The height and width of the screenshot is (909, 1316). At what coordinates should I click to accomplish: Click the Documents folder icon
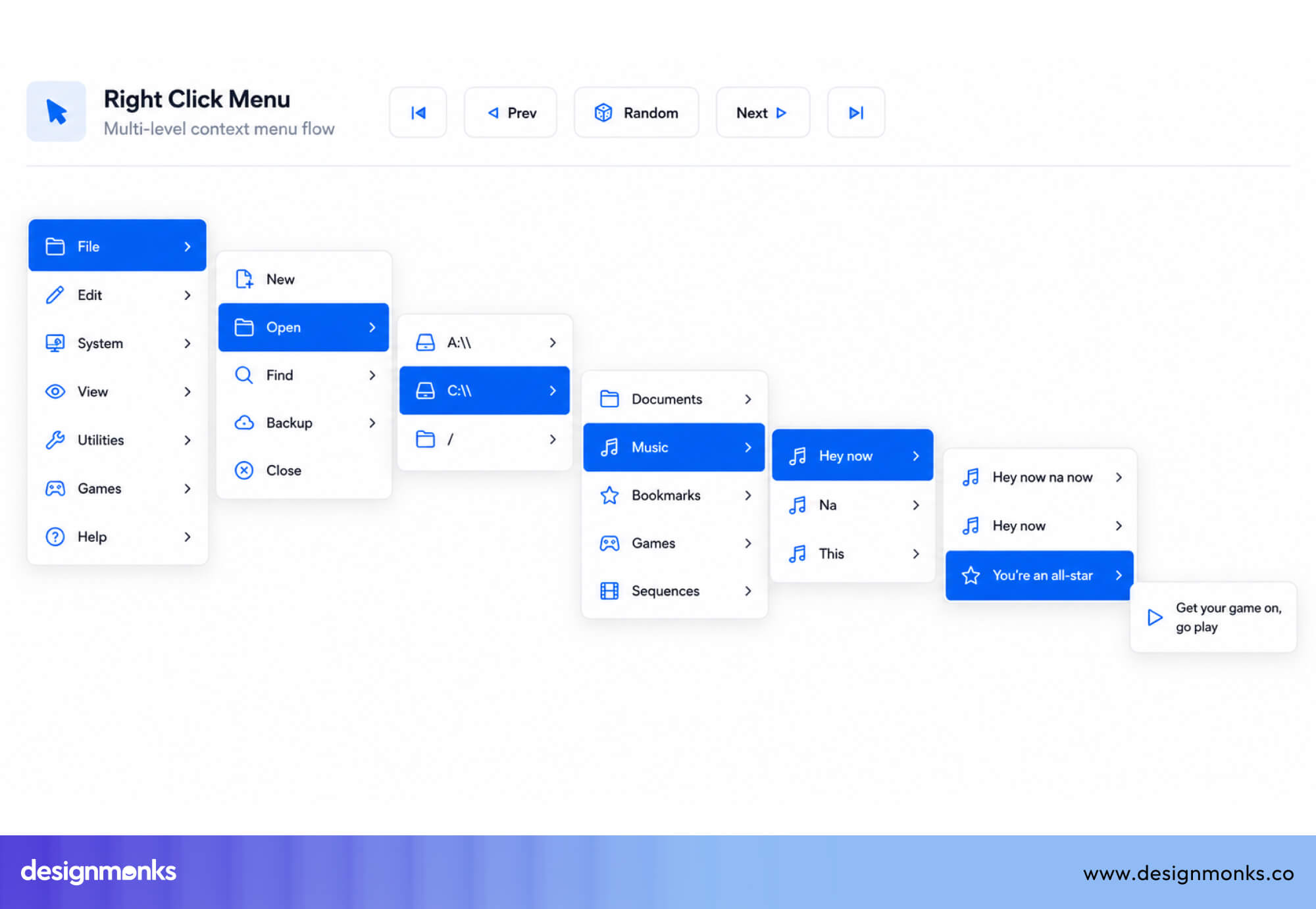(609, 399)
